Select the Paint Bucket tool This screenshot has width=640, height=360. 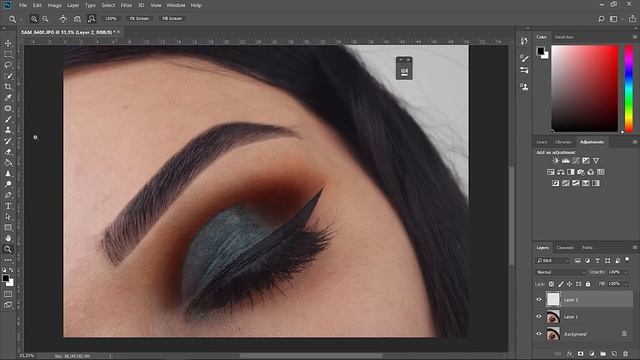tap(8, 162)
